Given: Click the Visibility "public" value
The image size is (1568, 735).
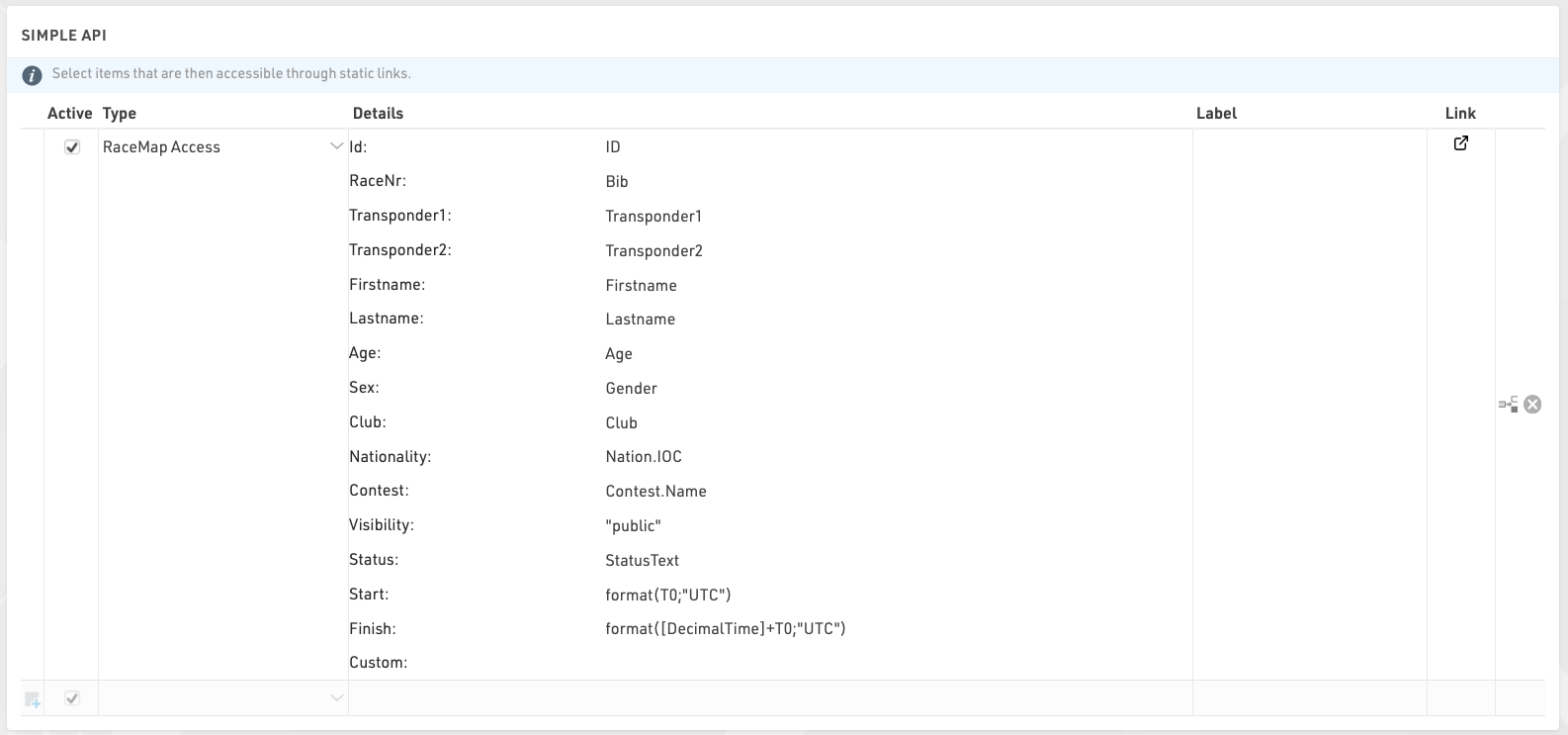Looking at the screenshot, I should 633,525.
